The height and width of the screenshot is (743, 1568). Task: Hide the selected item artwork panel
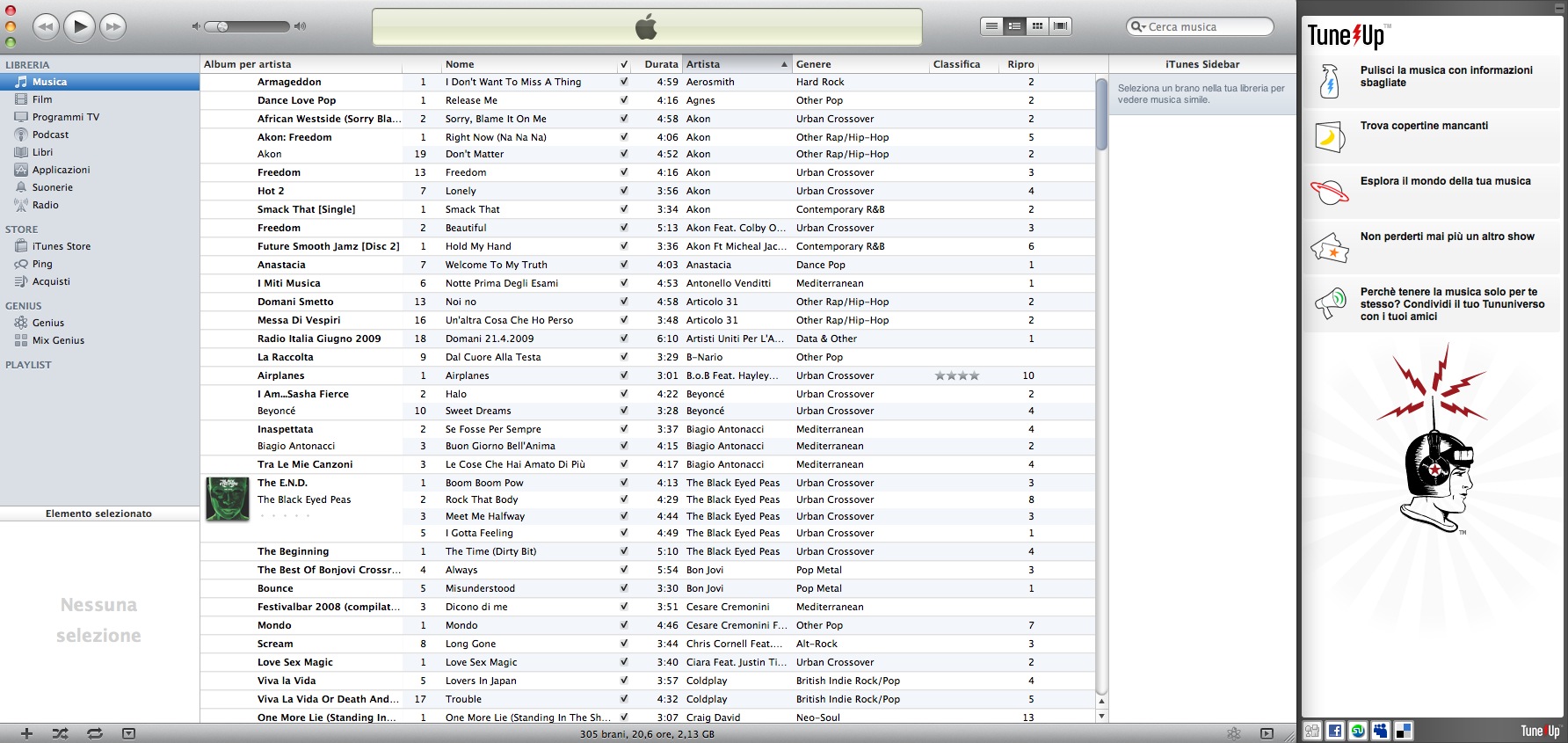pyautogui.click(x=129, y=733)
